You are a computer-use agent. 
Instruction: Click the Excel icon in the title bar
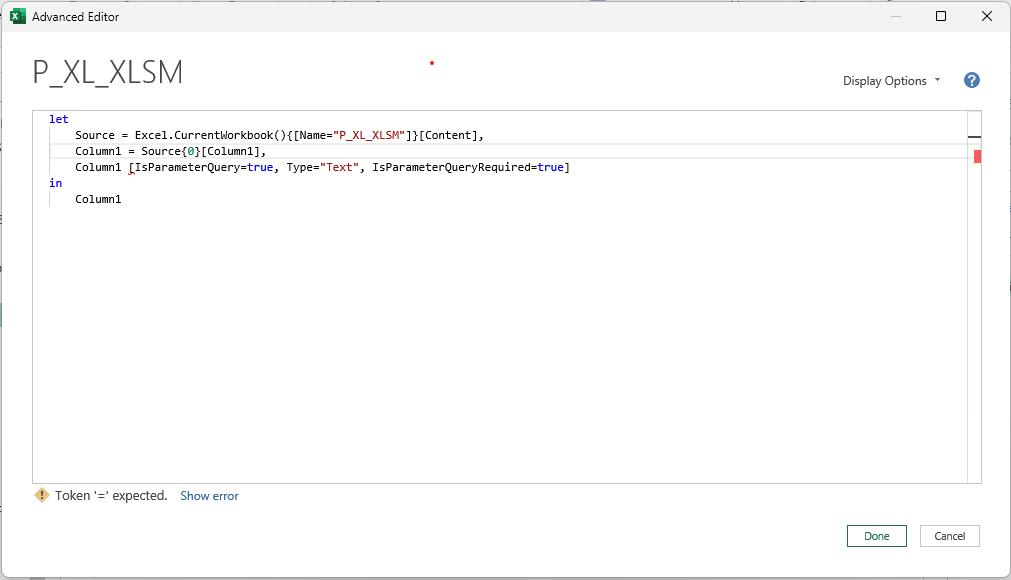(18, 17)
